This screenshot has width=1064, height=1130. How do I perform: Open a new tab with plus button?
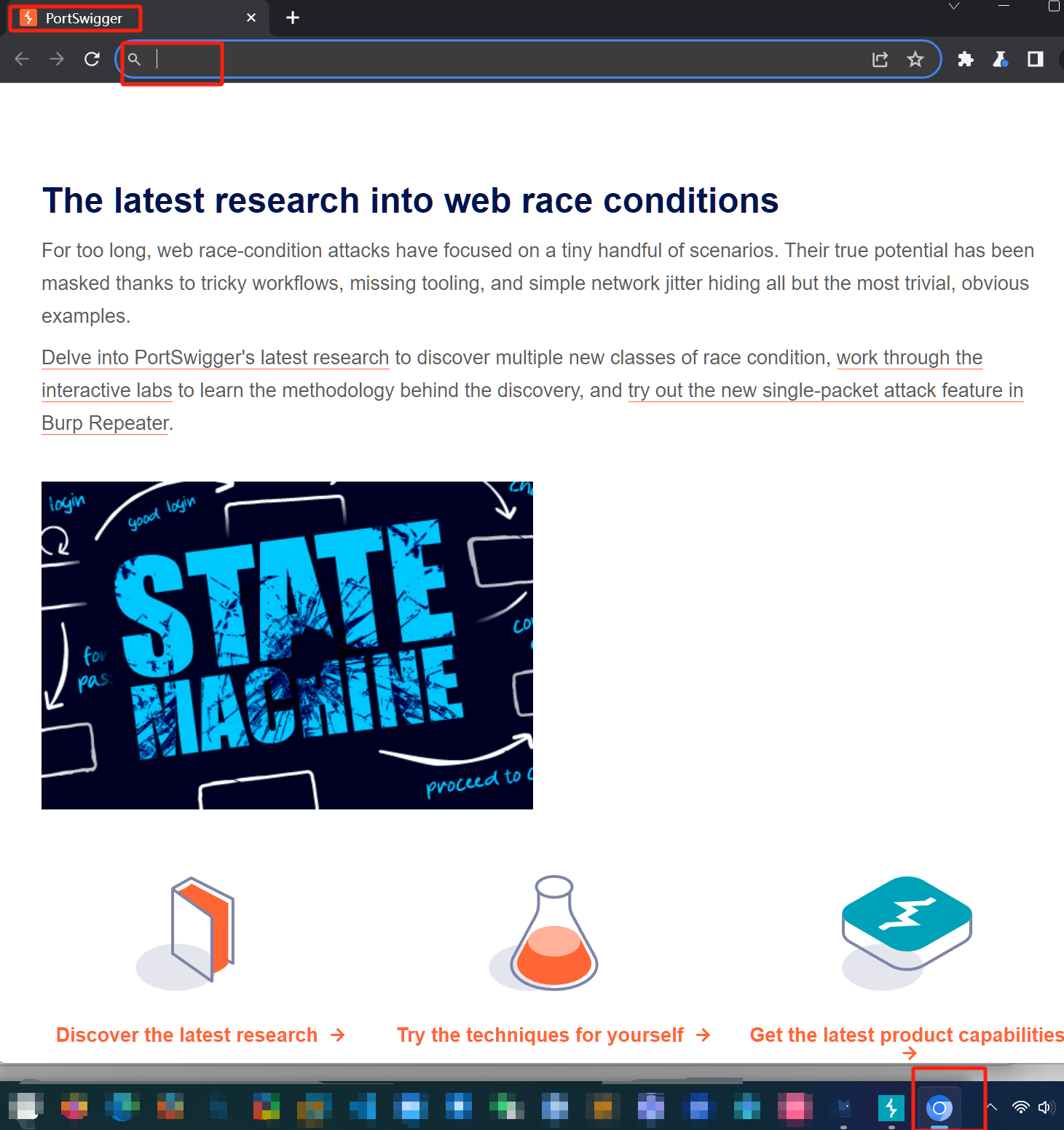click(293, 18)
